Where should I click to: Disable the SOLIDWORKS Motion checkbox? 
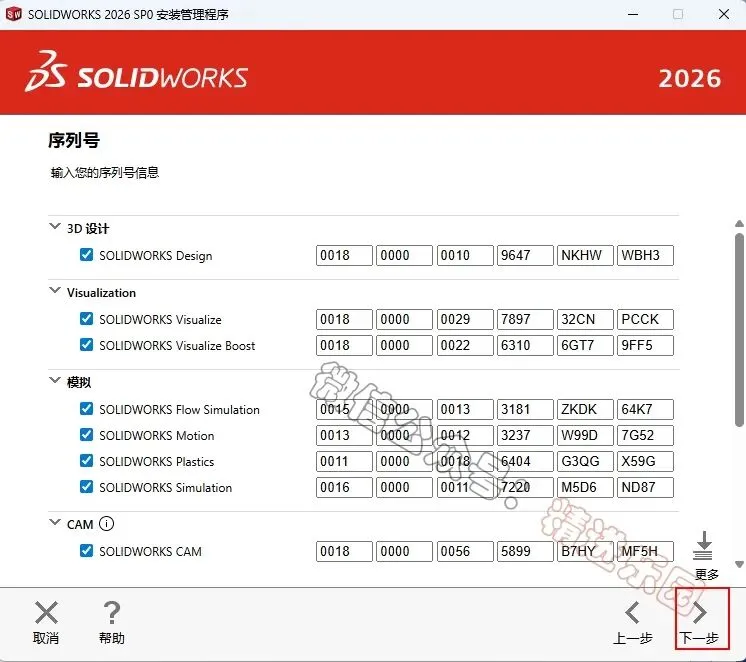click(87, 435)
